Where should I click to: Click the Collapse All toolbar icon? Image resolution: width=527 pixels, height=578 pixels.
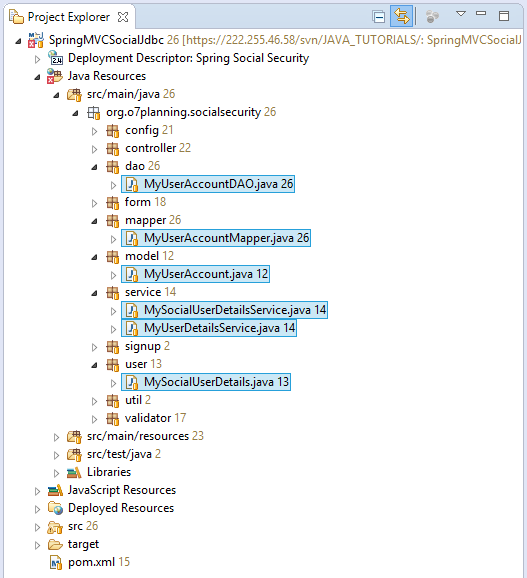(x=378, y=17)
